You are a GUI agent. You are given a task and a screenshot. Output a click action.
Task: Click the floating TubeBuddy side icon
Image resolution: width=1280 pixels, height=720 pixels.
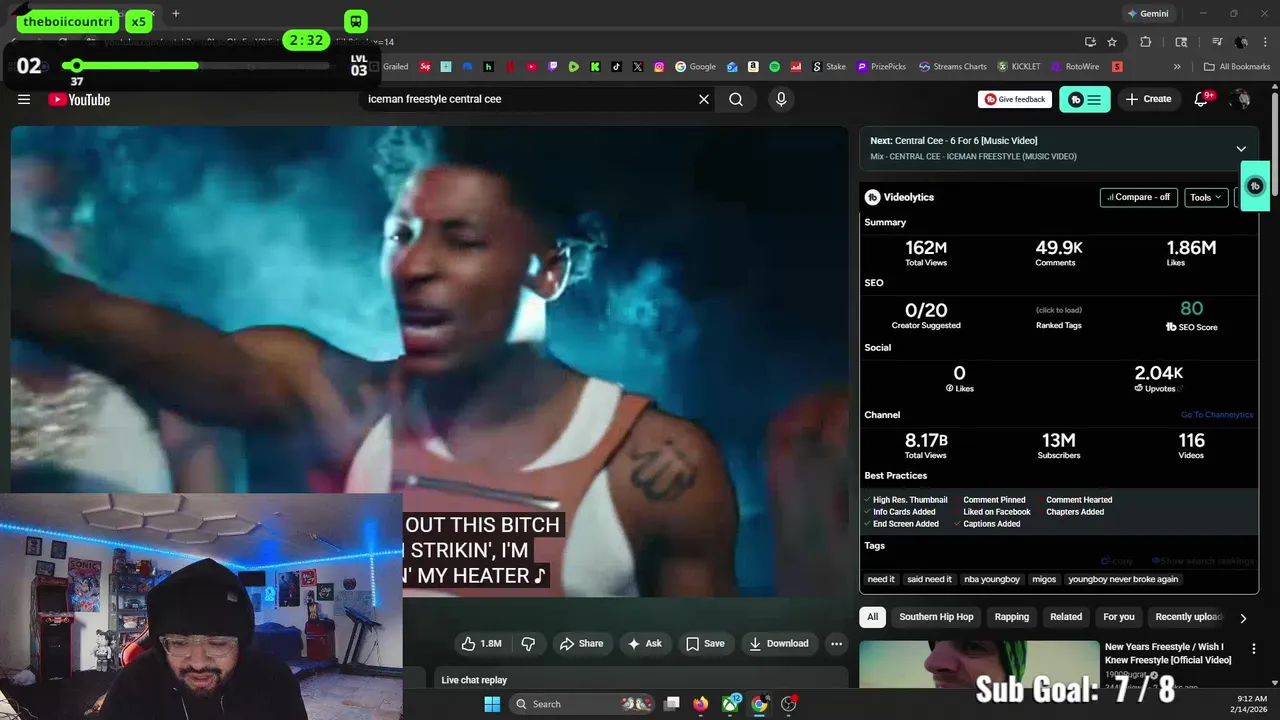1255,186
